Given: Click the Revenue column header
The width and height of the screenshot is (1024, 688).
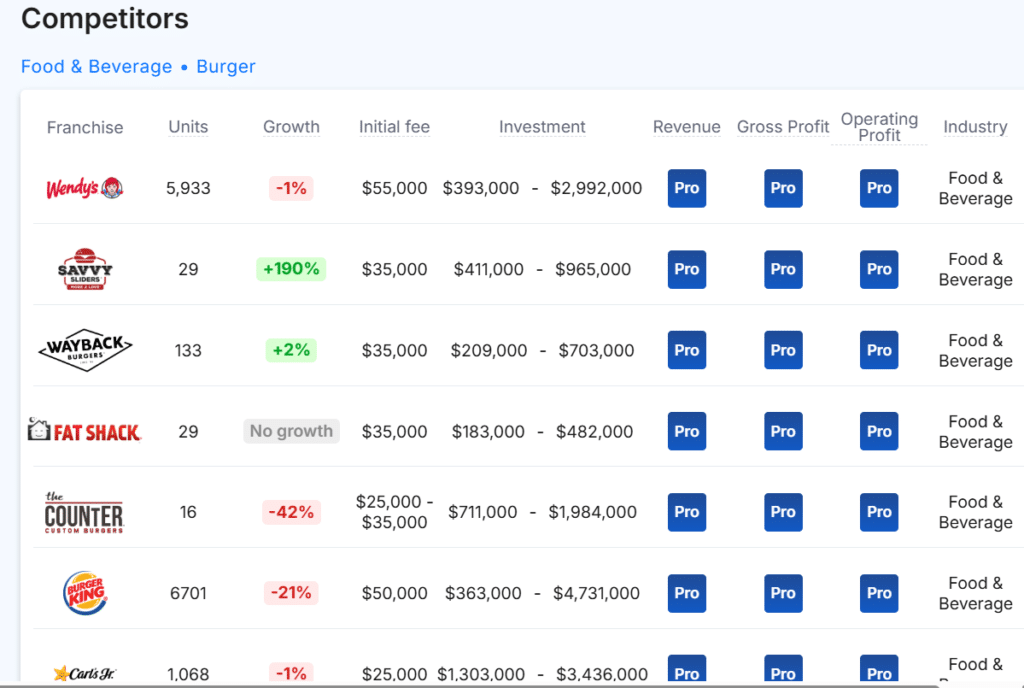Looking at the screenshot, I should click(x=687, y=127).
